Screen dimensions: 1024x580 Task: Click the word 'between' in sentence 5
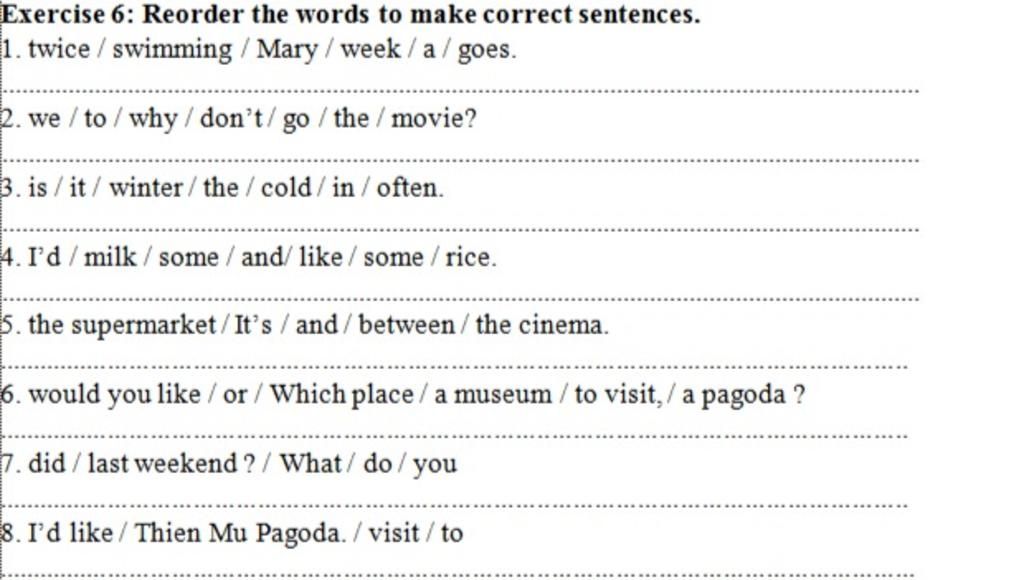[x=406, y=325]
